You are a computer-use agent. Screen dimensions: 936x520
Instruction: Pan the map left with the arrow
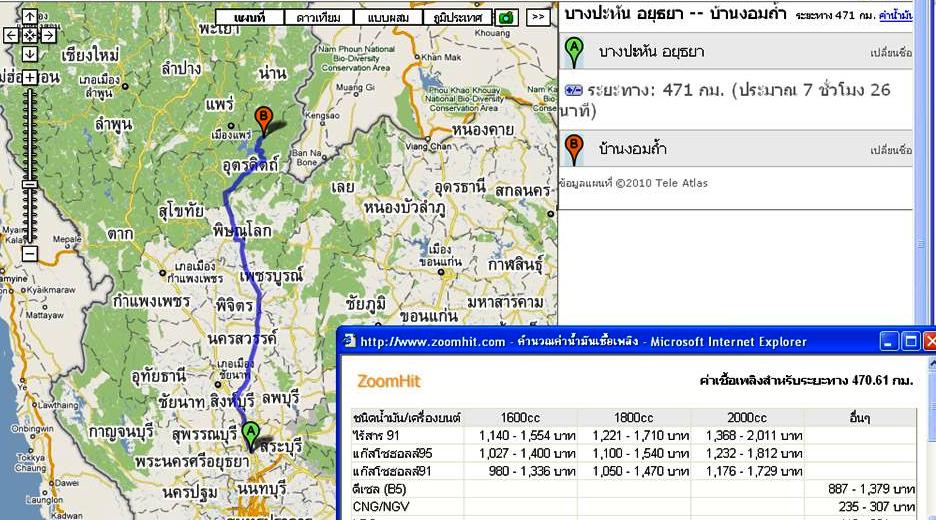coord(11,35)
